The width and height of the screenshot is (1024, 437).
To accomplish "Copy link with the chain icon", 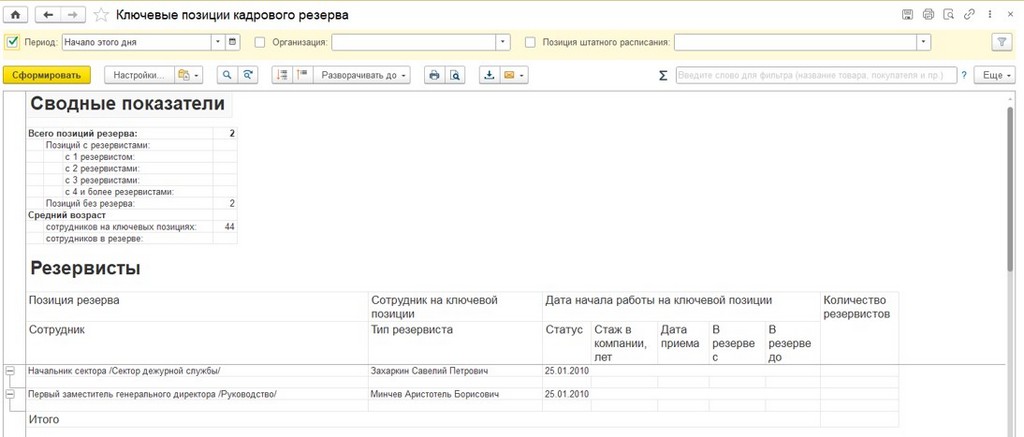I will point(970,14).
